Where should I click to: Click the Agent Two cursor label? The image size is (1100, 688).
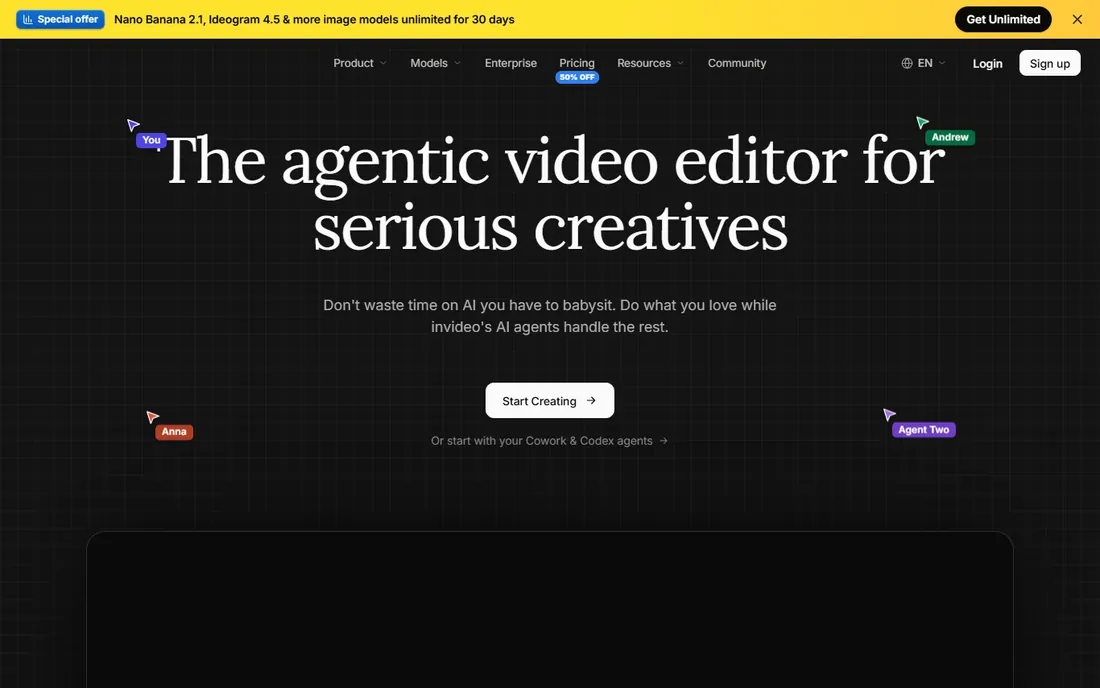click(x=923, y=430)
